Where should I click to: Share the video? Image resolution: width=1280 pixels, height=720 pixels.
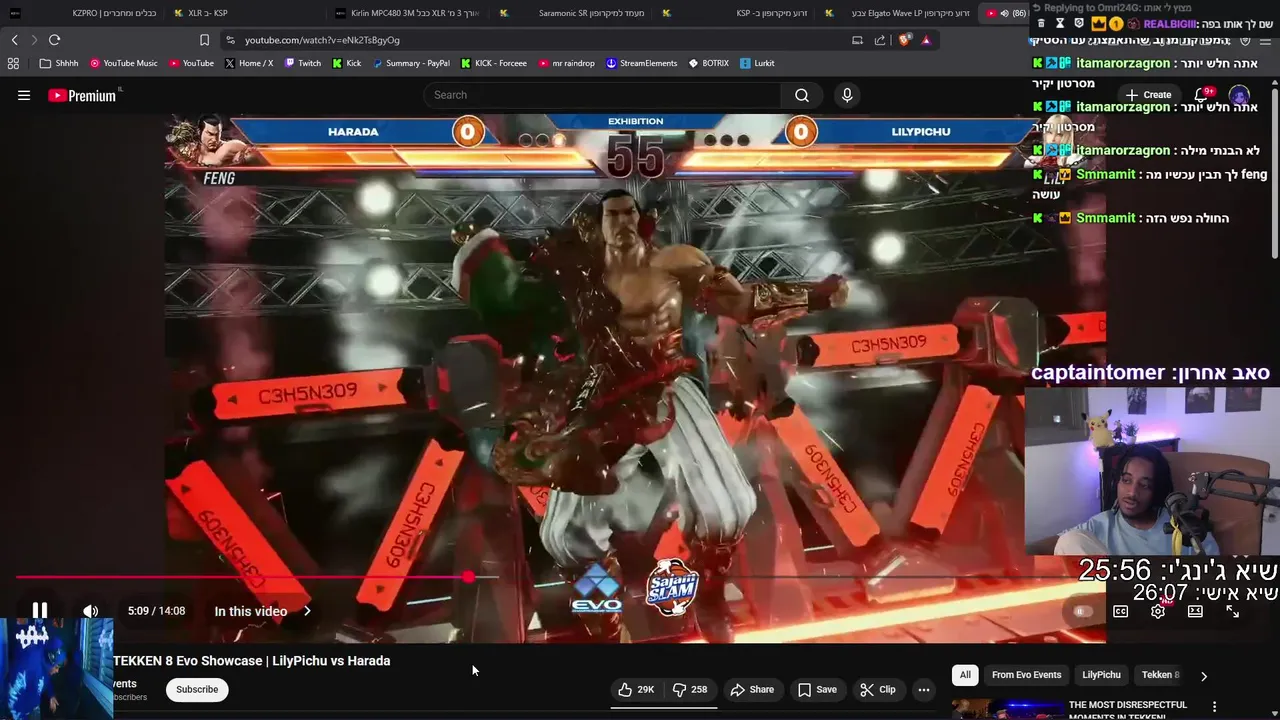(752, 689)
